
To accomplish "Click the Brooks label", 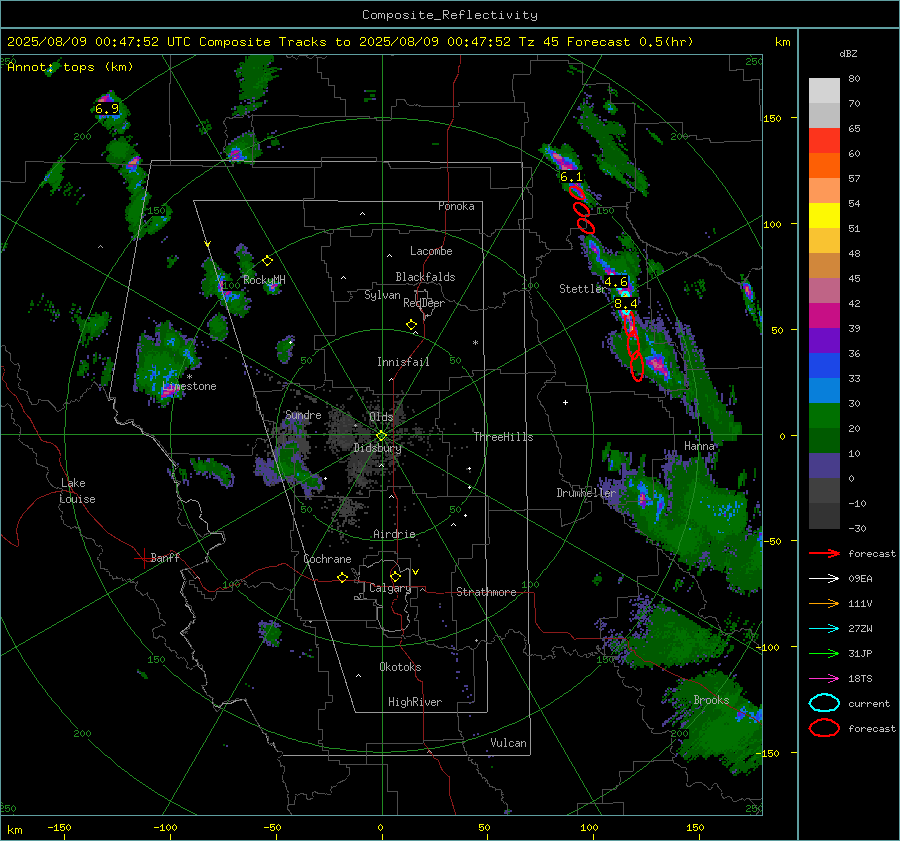I will coord(711,700).
